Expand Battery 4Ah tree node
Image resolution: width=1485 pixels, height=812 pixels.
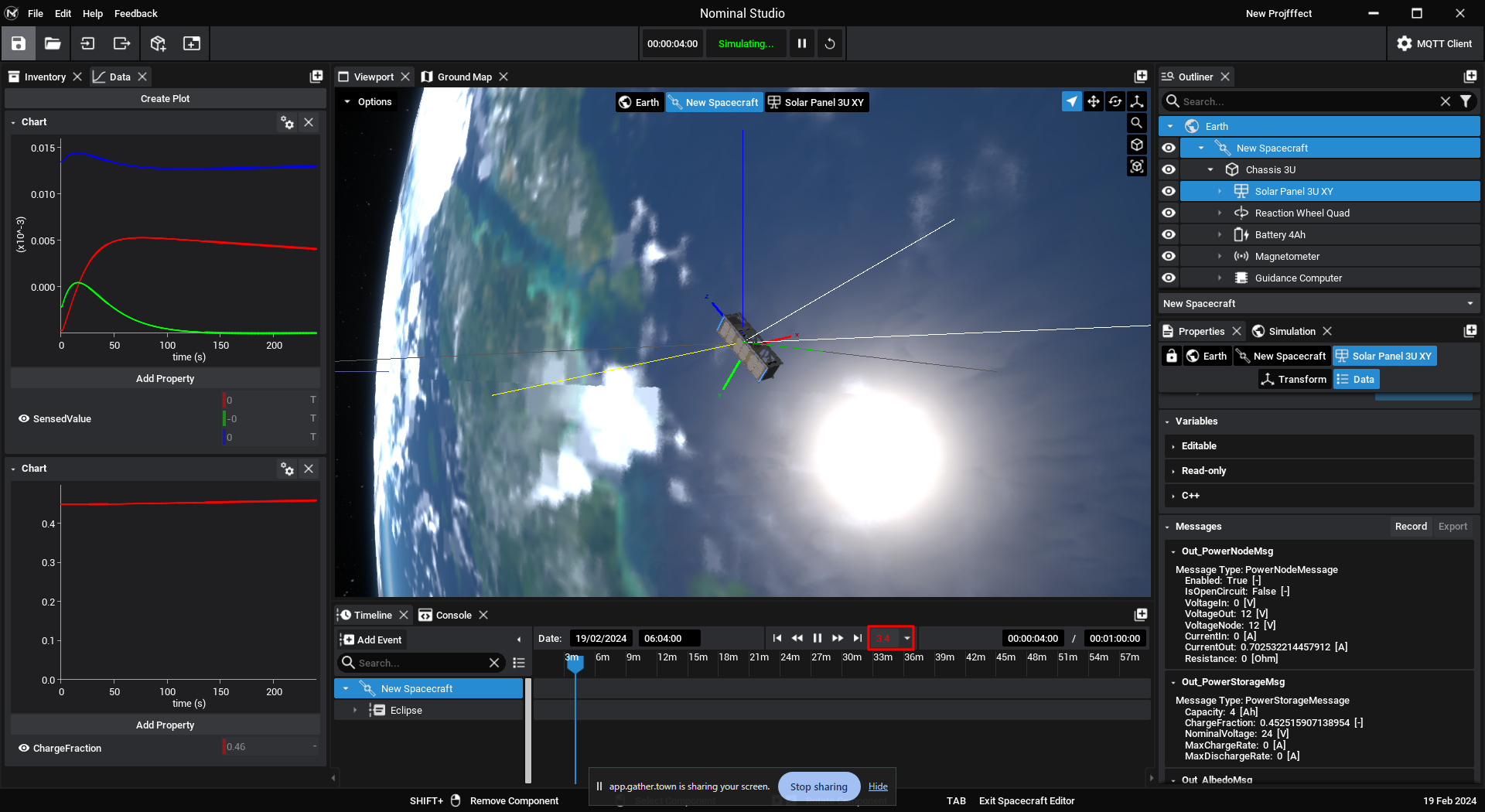coord(1220,234)
